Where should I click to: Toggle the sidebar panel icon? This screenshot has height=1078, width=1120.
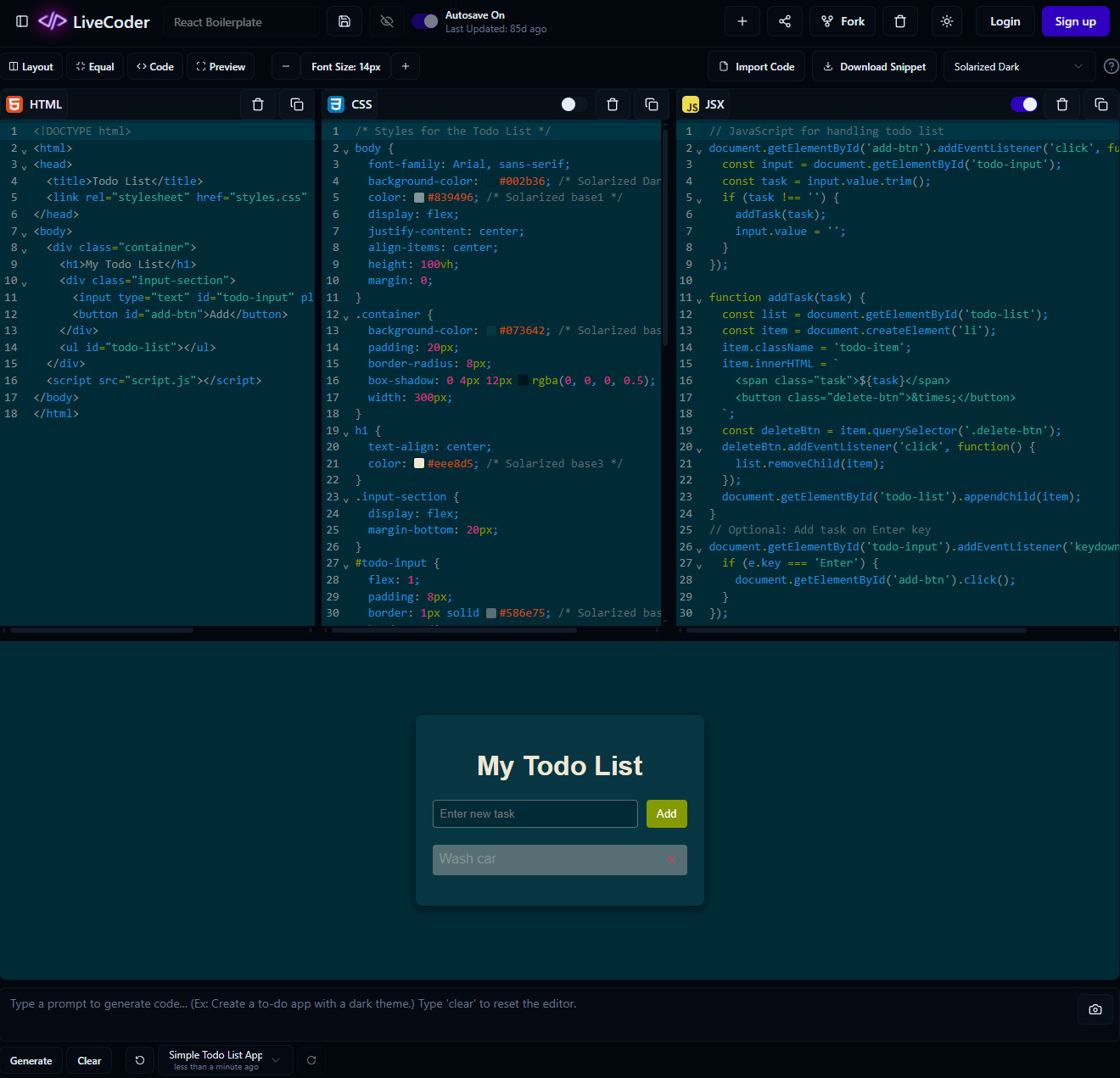(22, 21)
